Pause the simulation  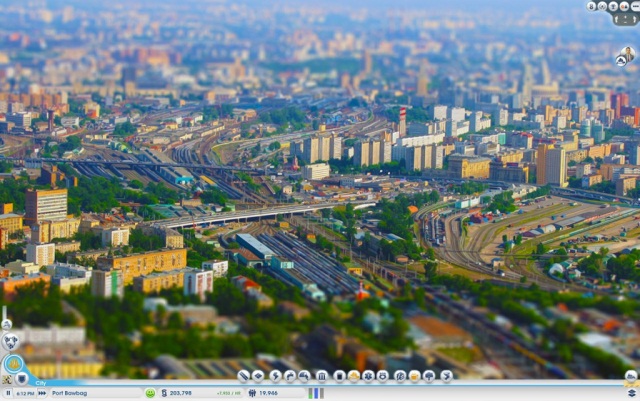pos(8,393)
